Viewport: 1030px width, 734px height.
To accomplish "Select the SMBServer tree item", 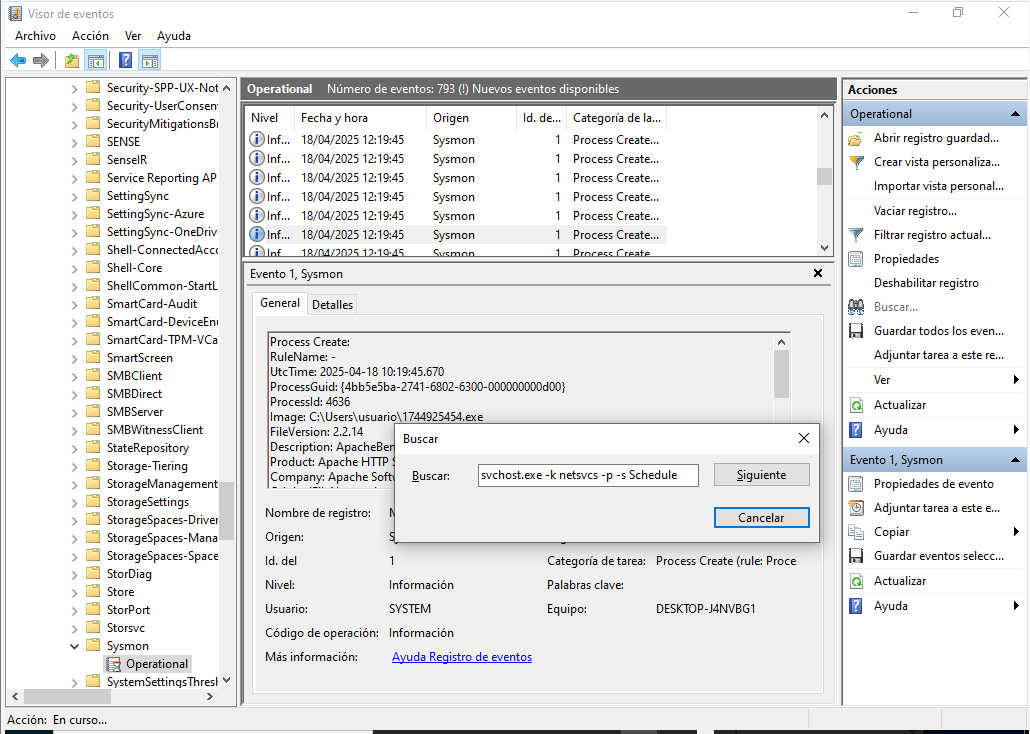I will click(135, 412).
